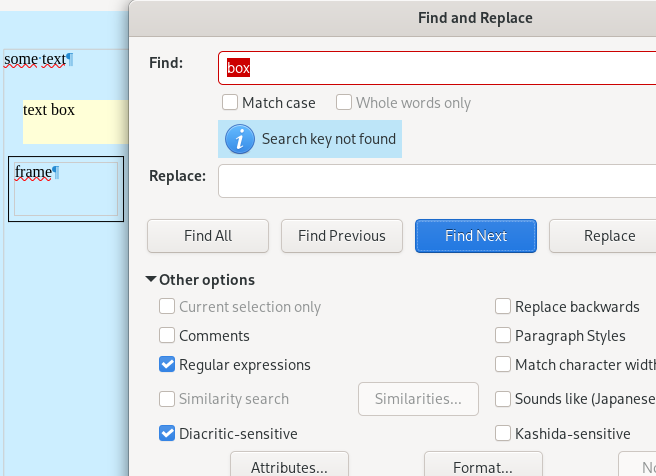Open the Attributes... dialog
This screenshot has width=656, height=476.
coord(289,466)
